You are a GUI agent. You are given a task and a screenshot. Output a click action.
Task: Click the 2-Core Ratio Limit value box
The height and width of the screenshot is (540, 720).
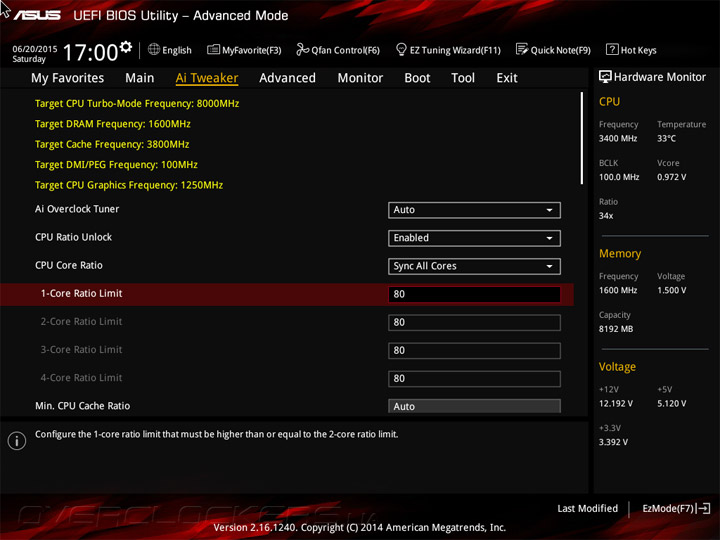pyautogui.click(x=474, y=322)
